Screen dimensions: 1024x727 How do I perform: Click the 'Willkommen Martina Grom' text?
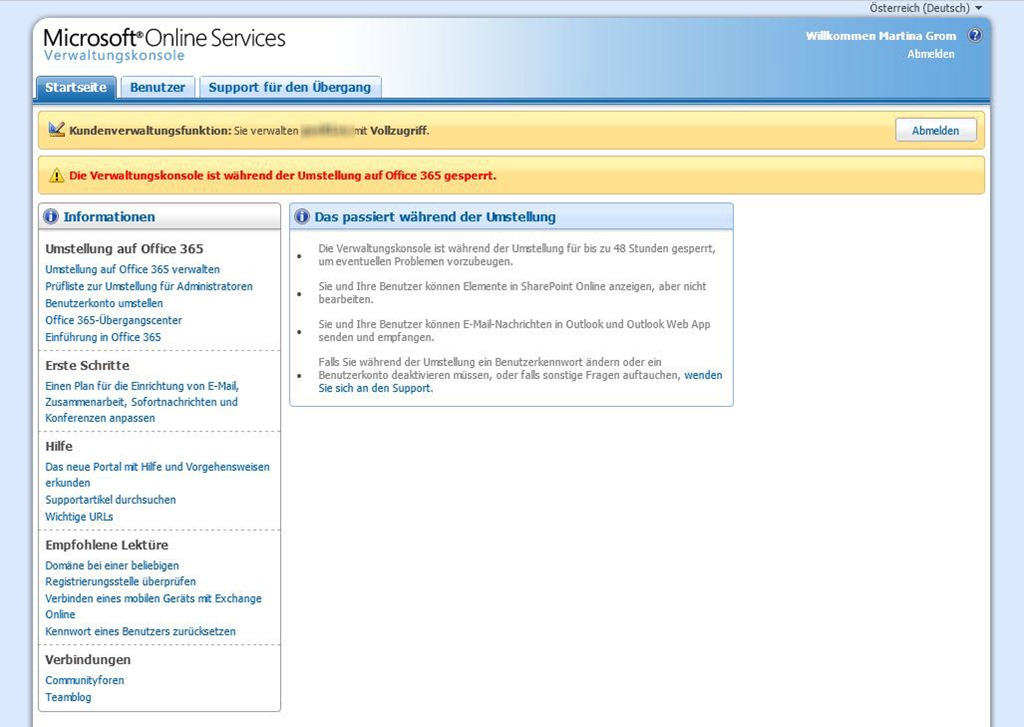[x=880, y=36]
